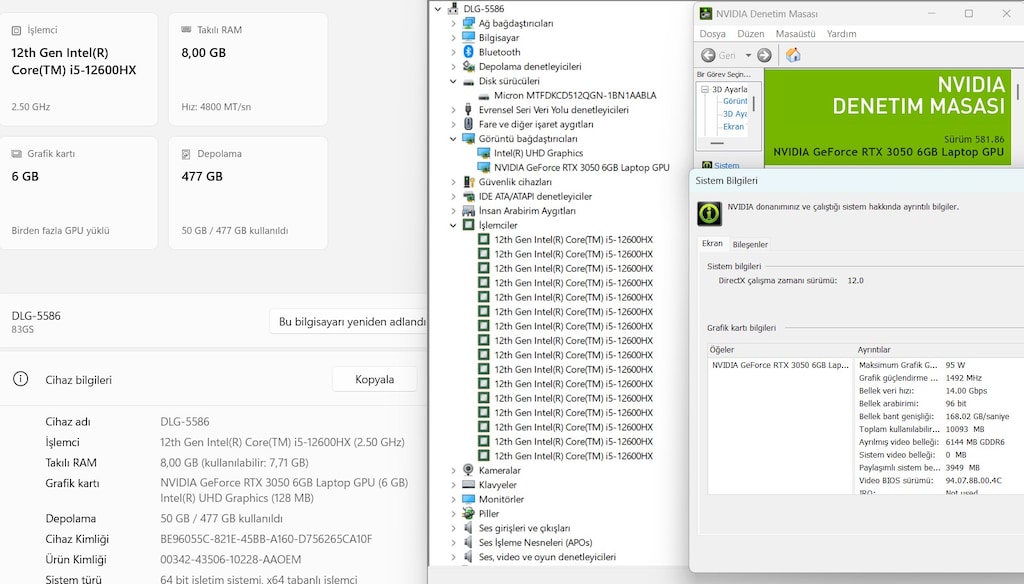Viewport: 1024px width, 584px height.
Task: Click the Ağ bağdaştırıcıları network icon
Action: coord(468,23)
